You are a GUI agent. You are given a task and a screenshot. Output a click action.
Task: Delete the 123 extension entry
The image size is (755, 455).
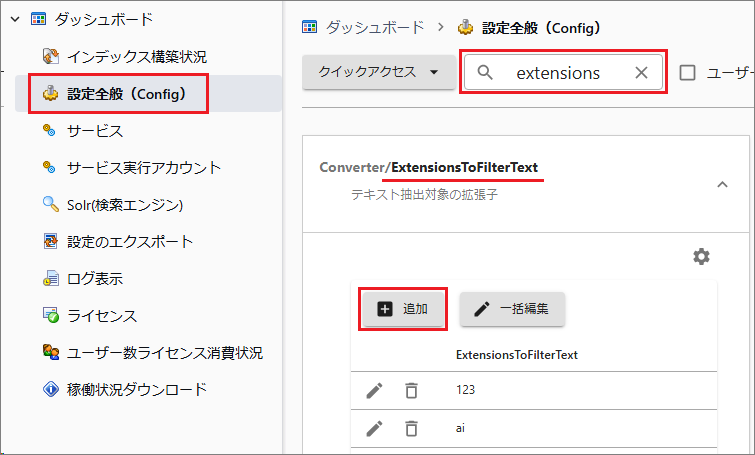tap(411, 390)
